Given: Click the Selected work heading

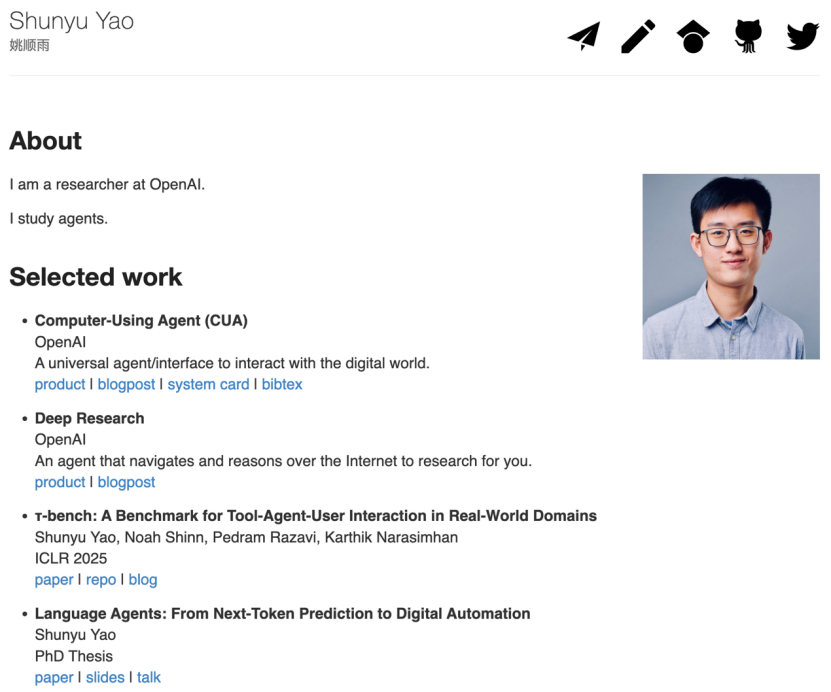Looking at the screenshot, I should [x=95, y=277].
